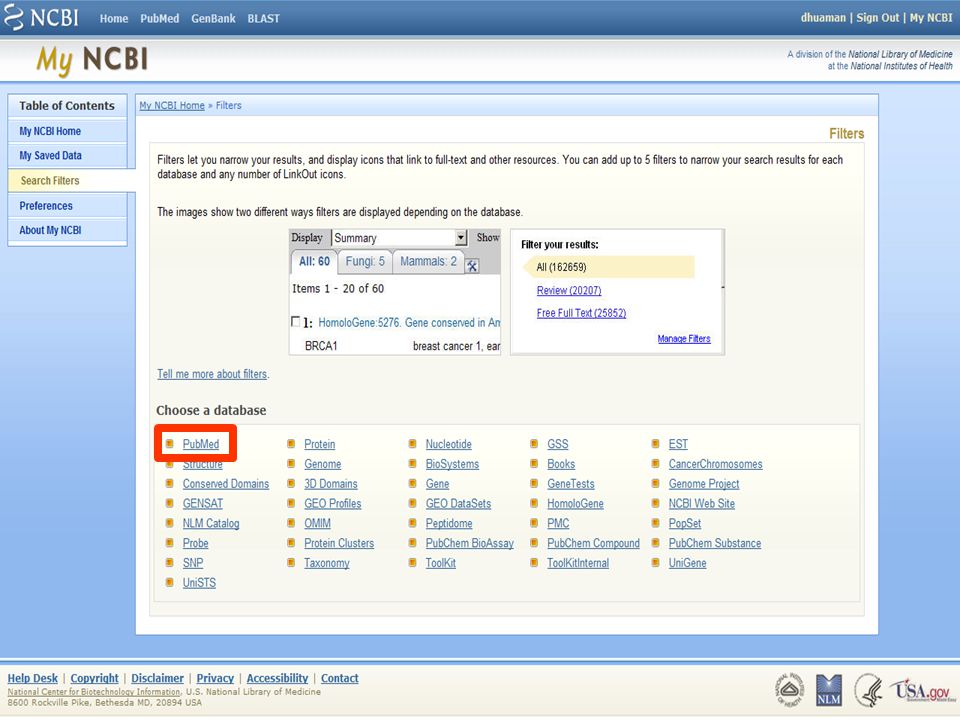Open the Disclaimer footer link
Screen dimensions: 960x720
(157, 678)
